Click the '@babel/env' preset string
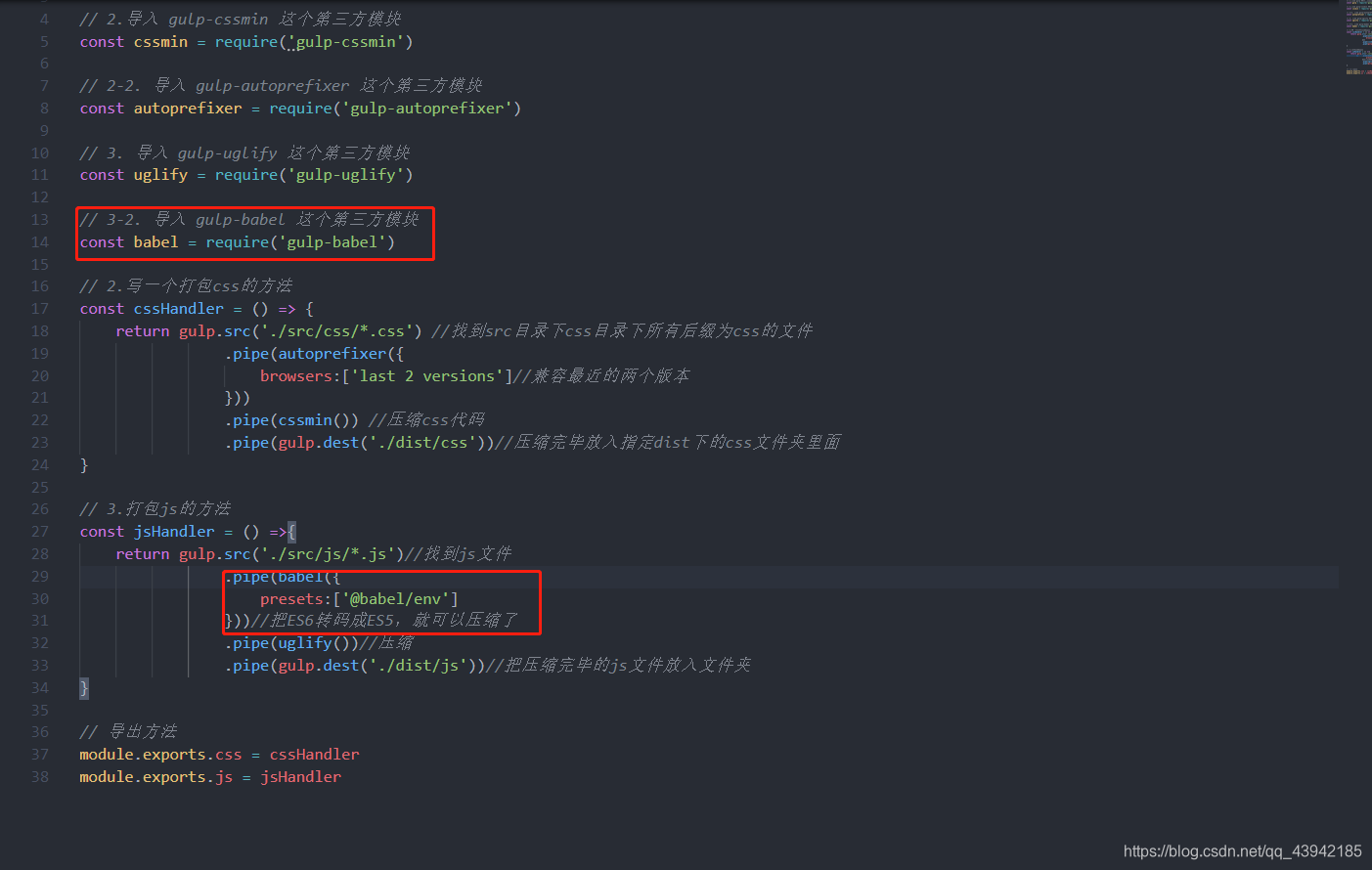The image size is (1372, 870). [x=396, y=599]
